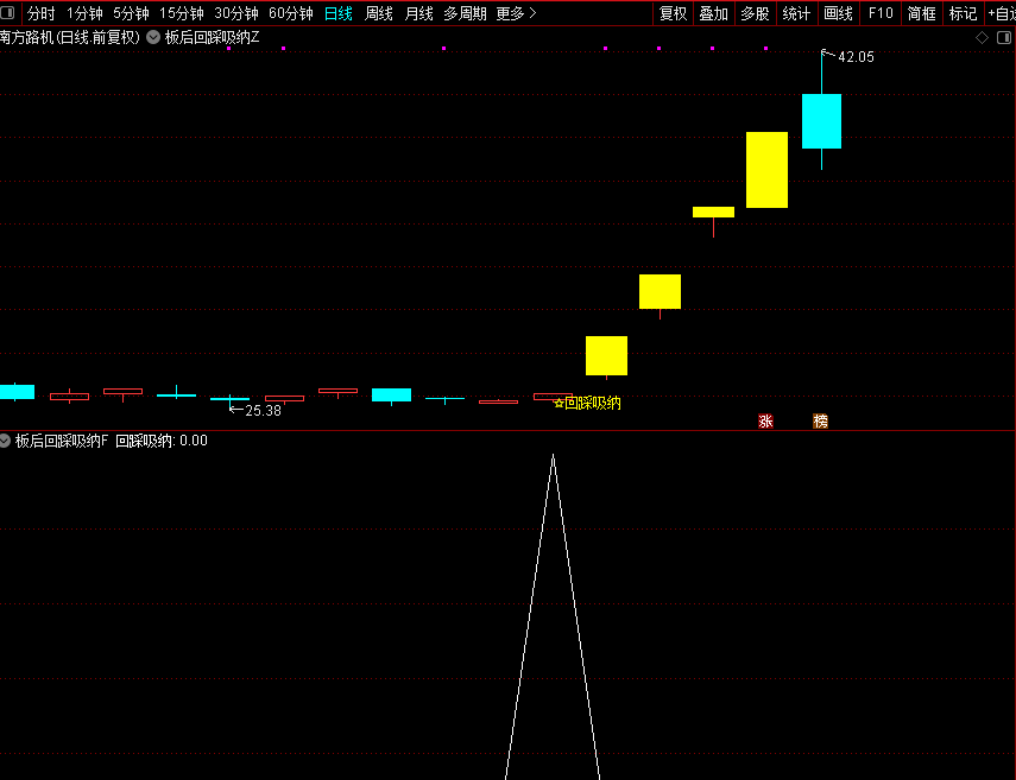Expand the 板后回踩吸纳F sub-indicator dropdown
The height and width of the screenshot is (780, 1016).
click(6, 440)
